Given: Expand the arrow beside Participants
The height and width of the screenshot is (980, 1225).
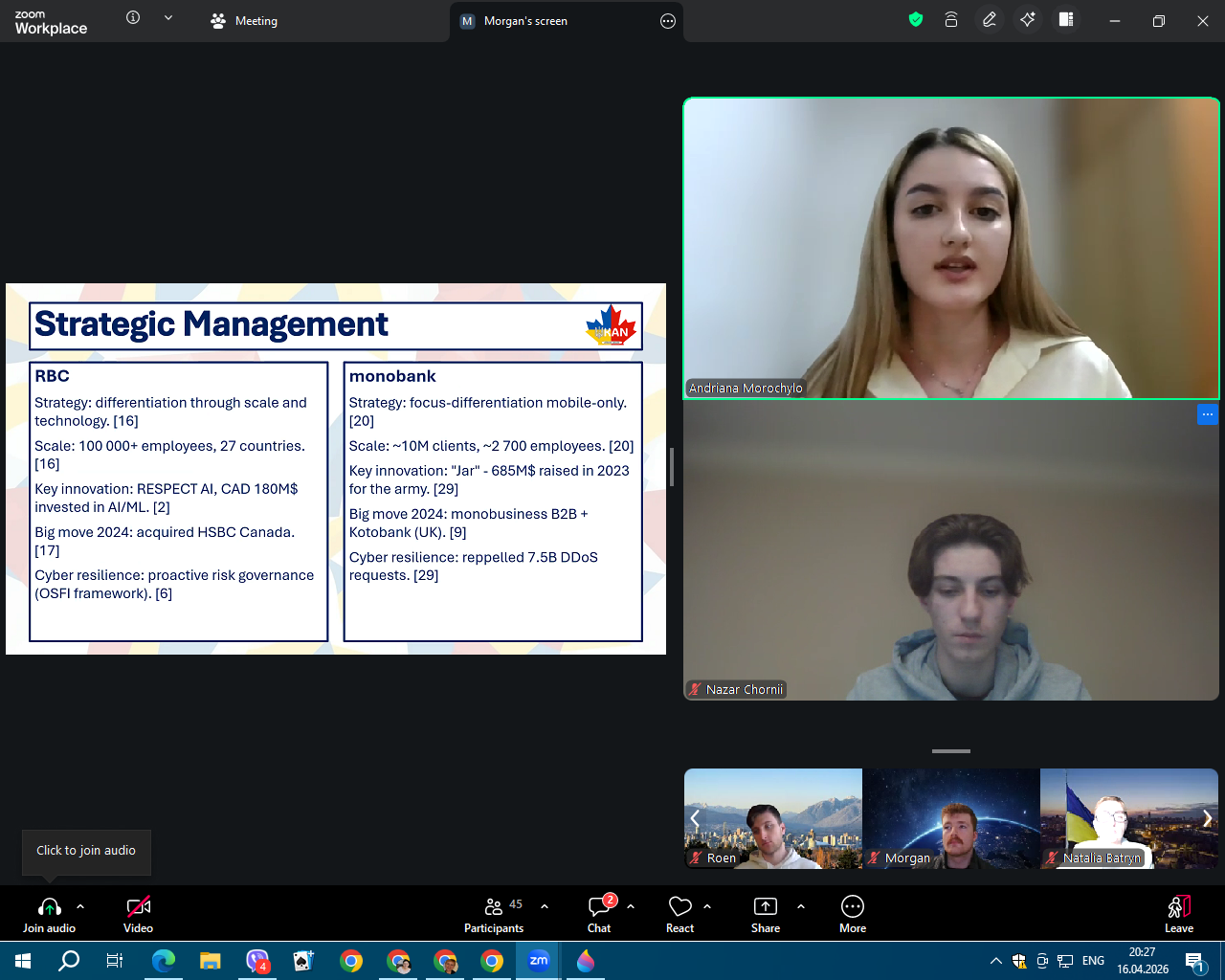Looking at the screenshot, I should tap(545, 906).
